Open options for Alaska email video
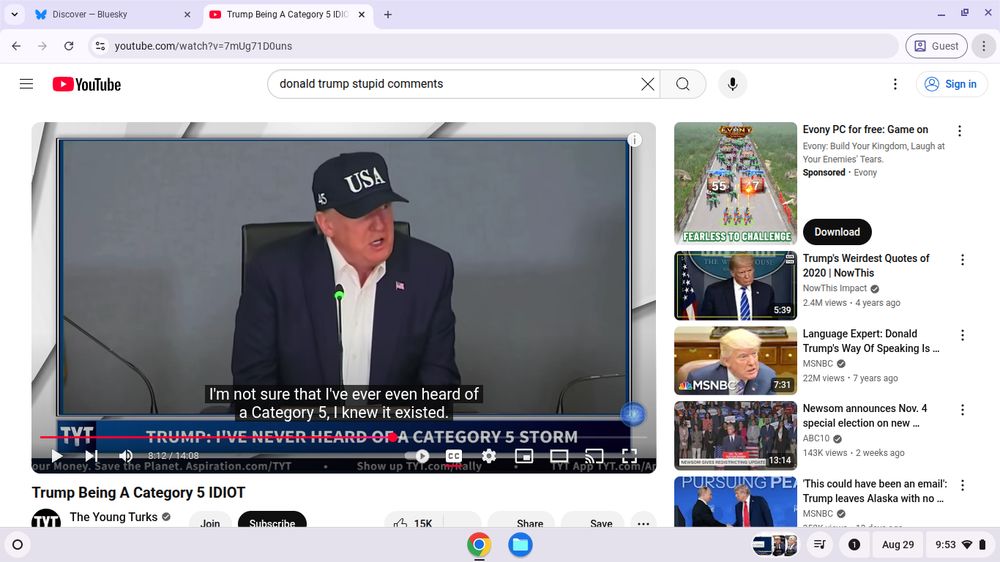The image size is (1000, 562). point(962,485)
